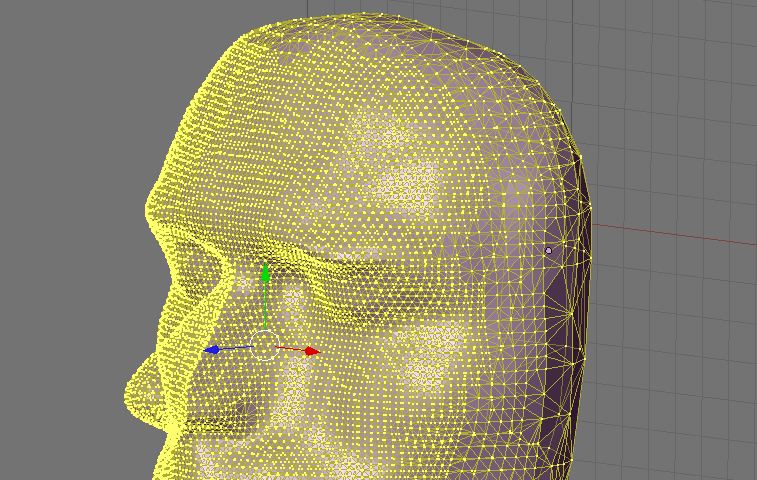Screen dimensions: 757x480
Task: Click the red X-axis arrow shaft
Action: pyautogui.click(x=290, y=349)
